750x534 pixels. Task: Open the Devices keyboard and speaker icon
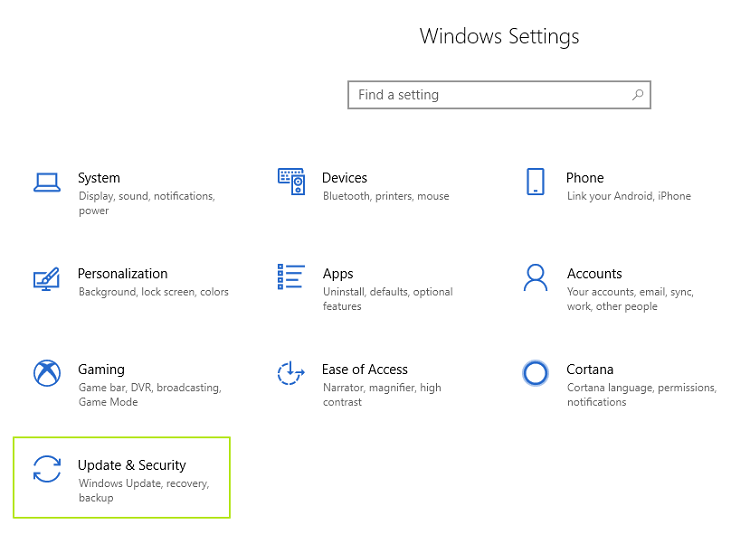tap(291, 181)
